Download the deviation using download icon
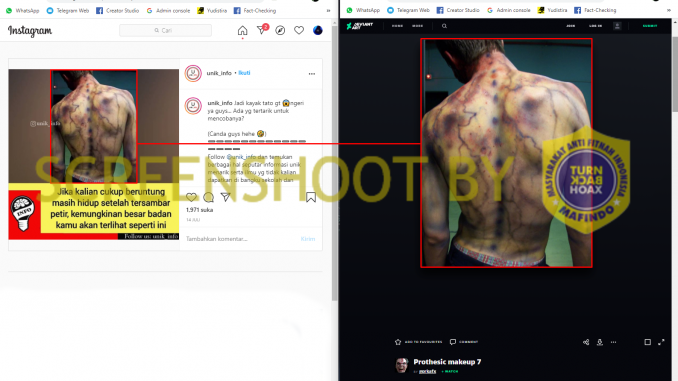This screenshot has width=678, height=381. [x=600, y=342]
